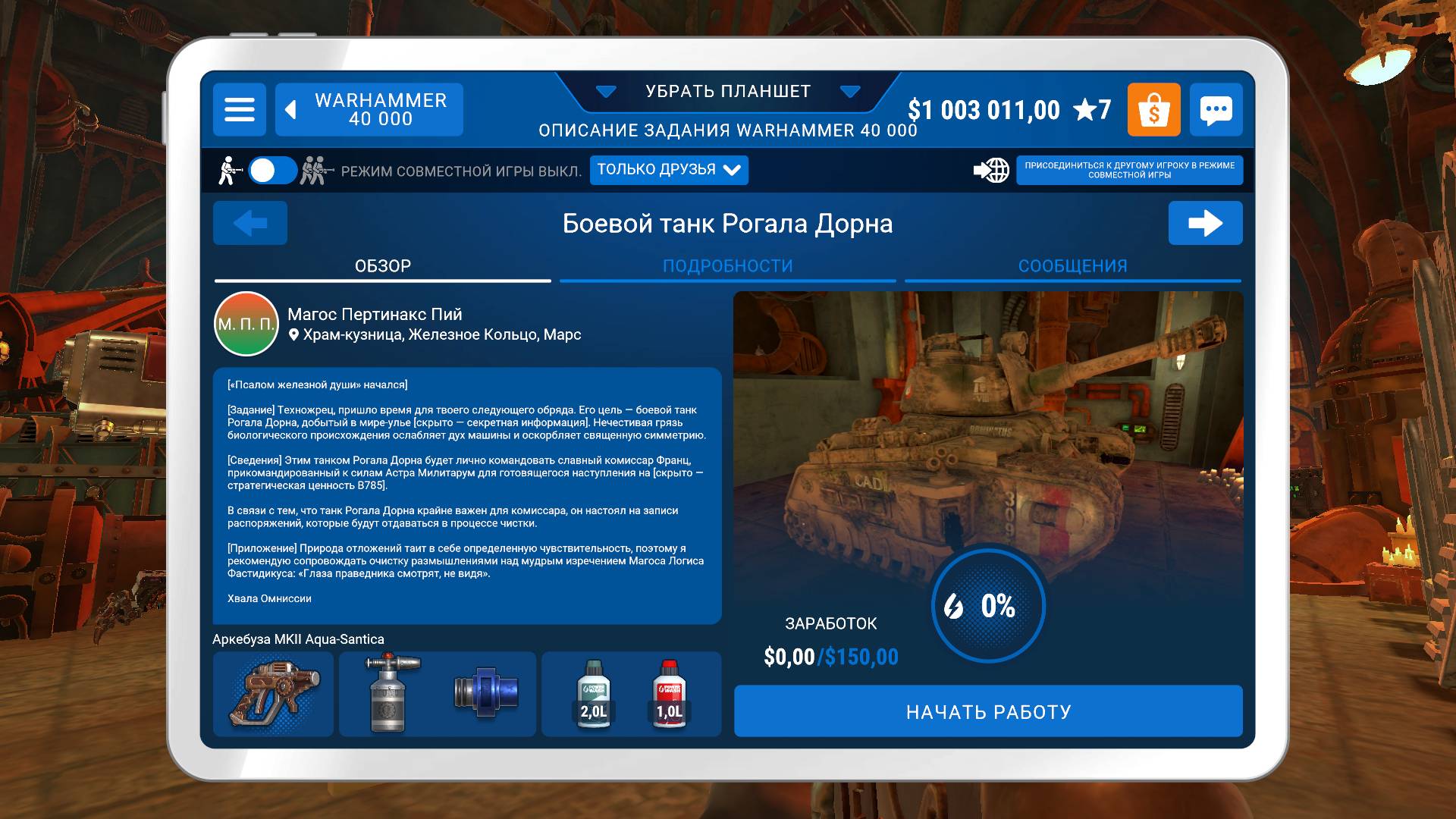
Task: Select the Arkebuza MKII washer gun icon
Action: [273, 694]
